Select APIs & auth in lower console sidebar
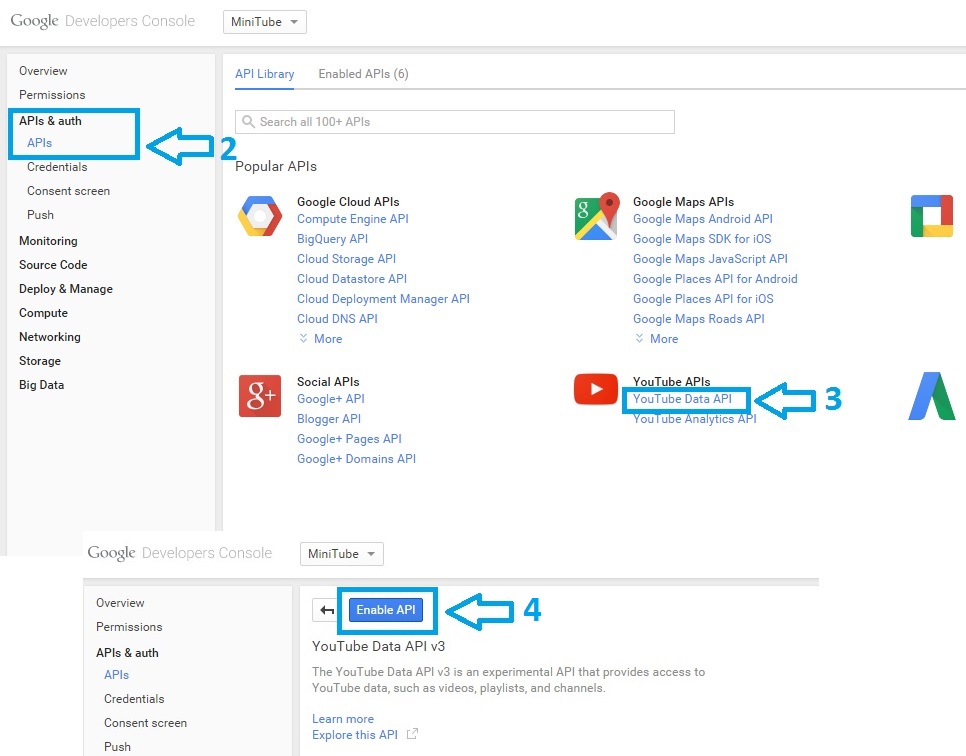This screenshot has height=756, width=966. point(127,652)
